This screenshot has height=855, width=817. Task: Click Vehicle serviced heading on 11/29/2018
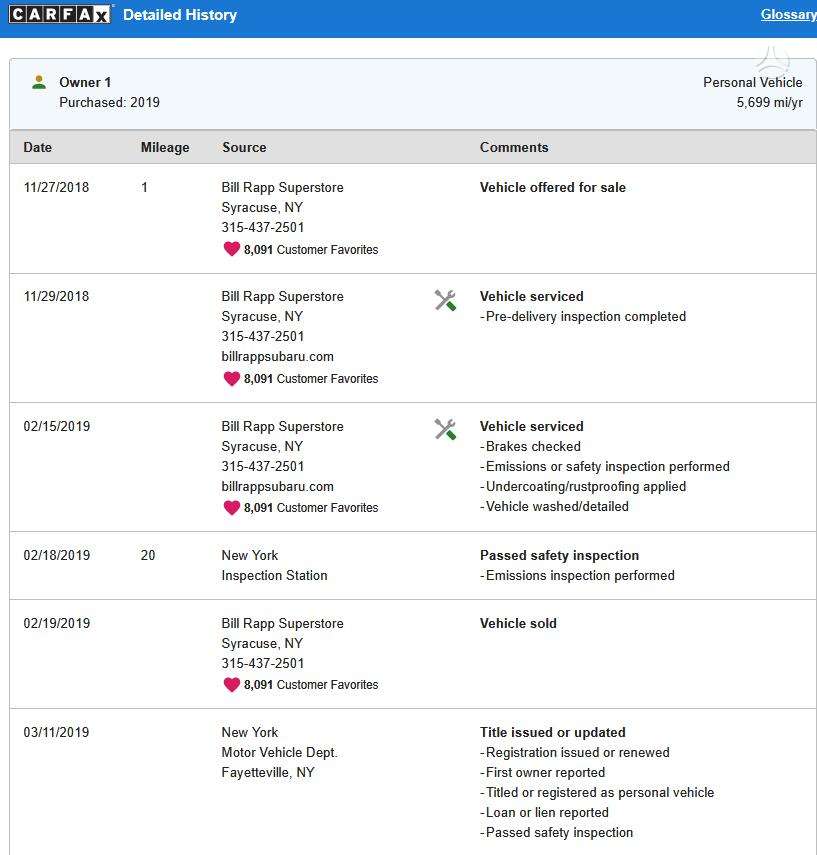point(532,297)
